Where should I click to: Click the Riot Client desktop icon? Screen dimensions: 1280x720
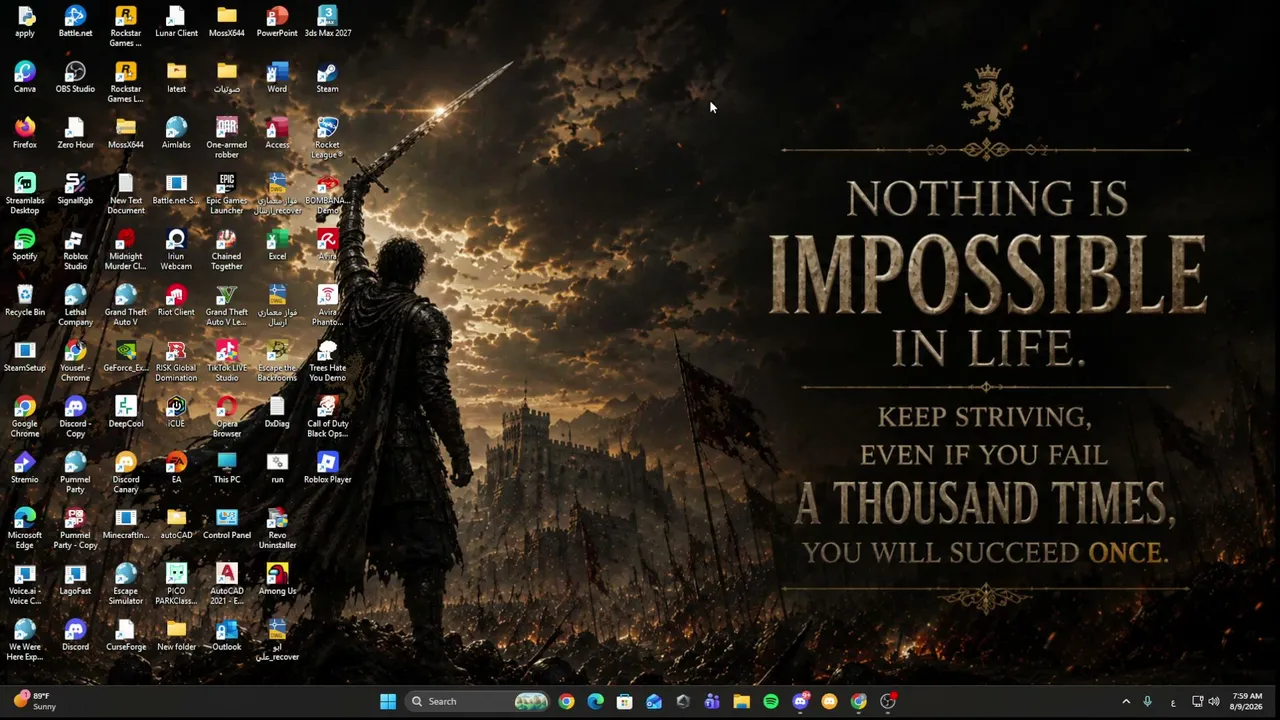[x=176, y=302]
